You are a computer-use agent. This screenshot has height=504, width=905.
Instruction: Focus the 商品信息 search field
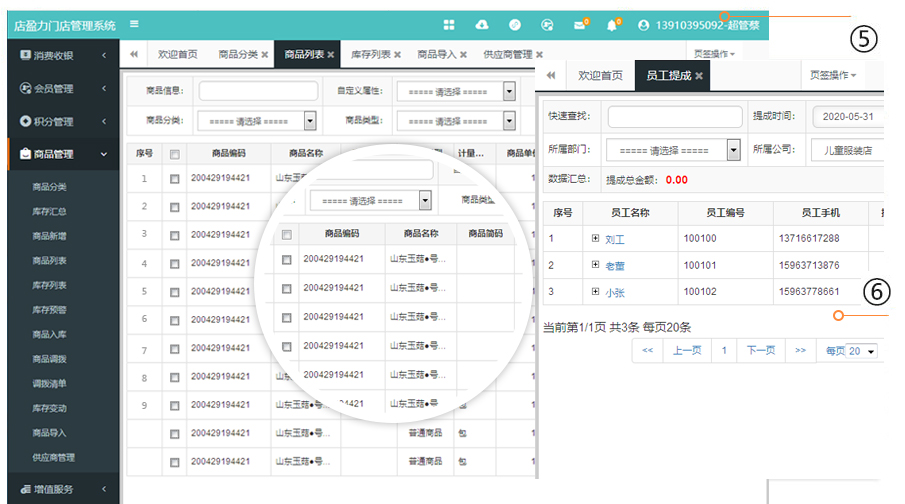coord(258,91)
